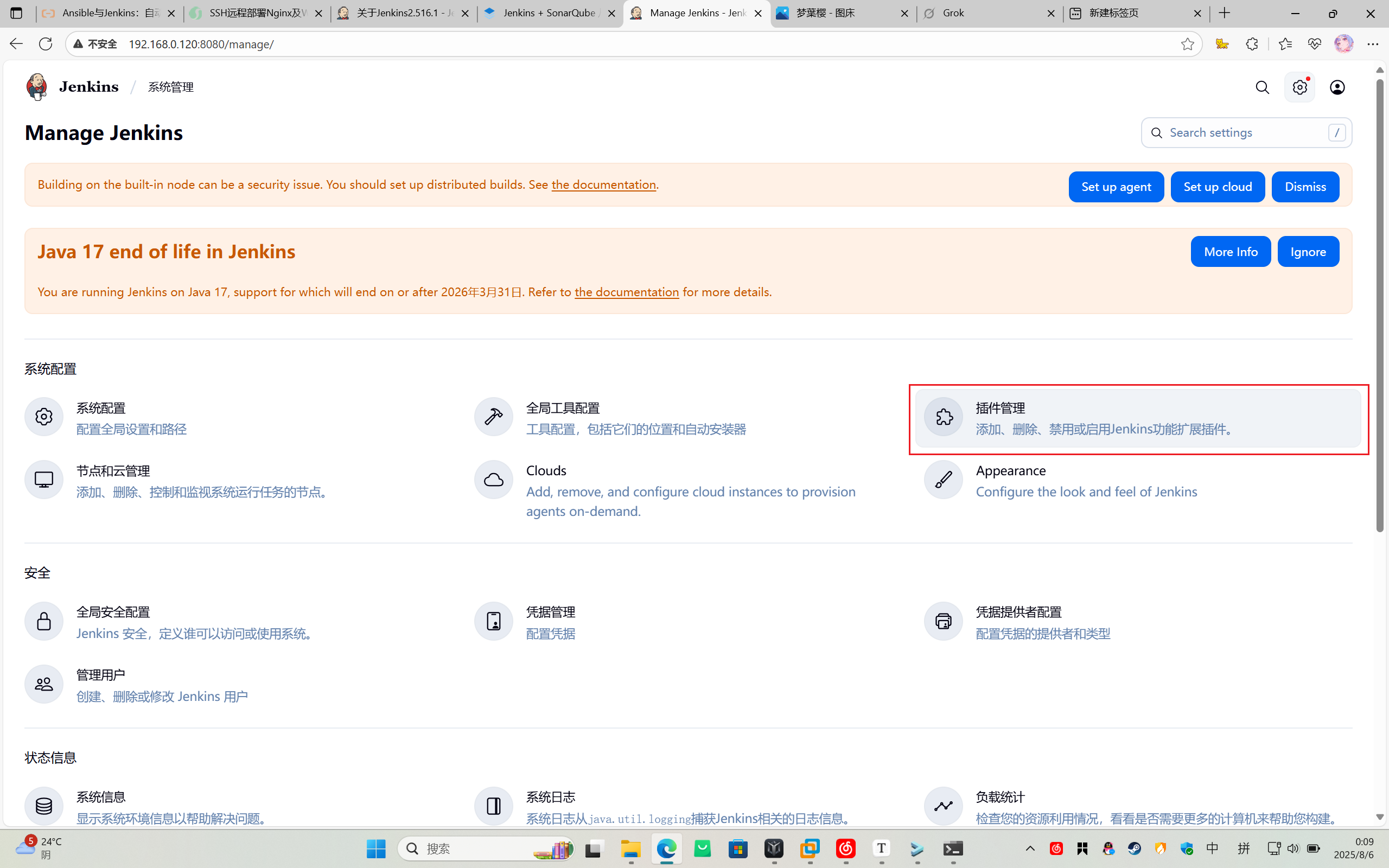Open weather widget showing 24°C
The width and height of the screenshot is (1389, 868).
coord(39,848)
